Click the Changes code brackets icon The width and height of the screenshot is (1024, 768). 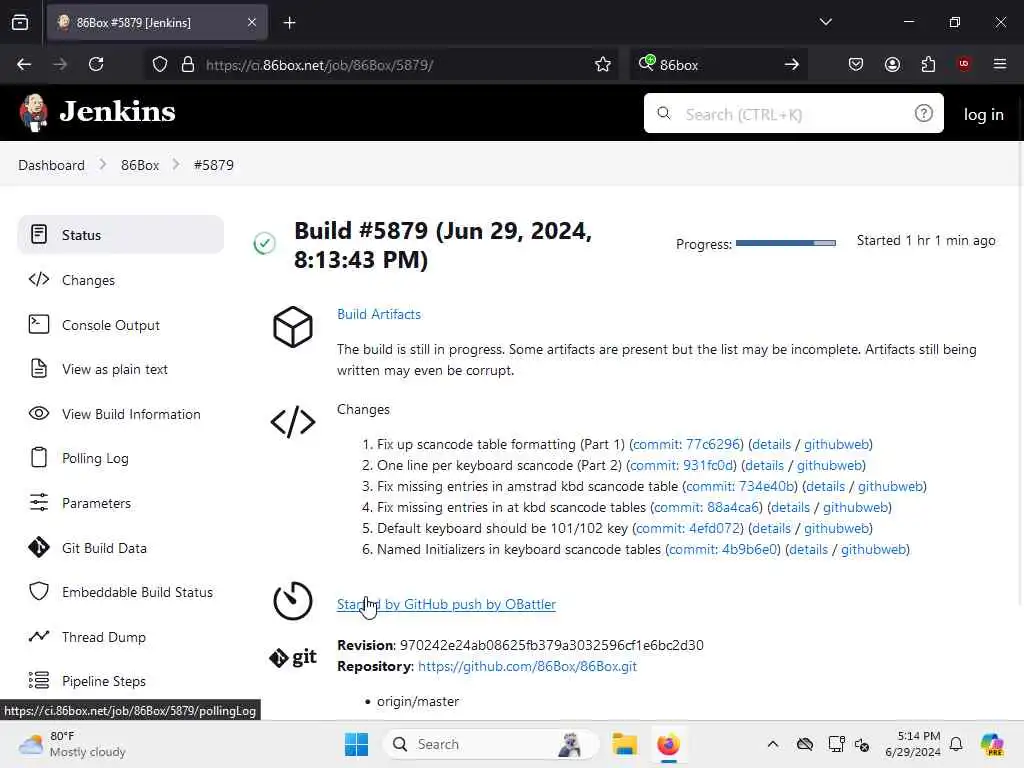(293, 422)
